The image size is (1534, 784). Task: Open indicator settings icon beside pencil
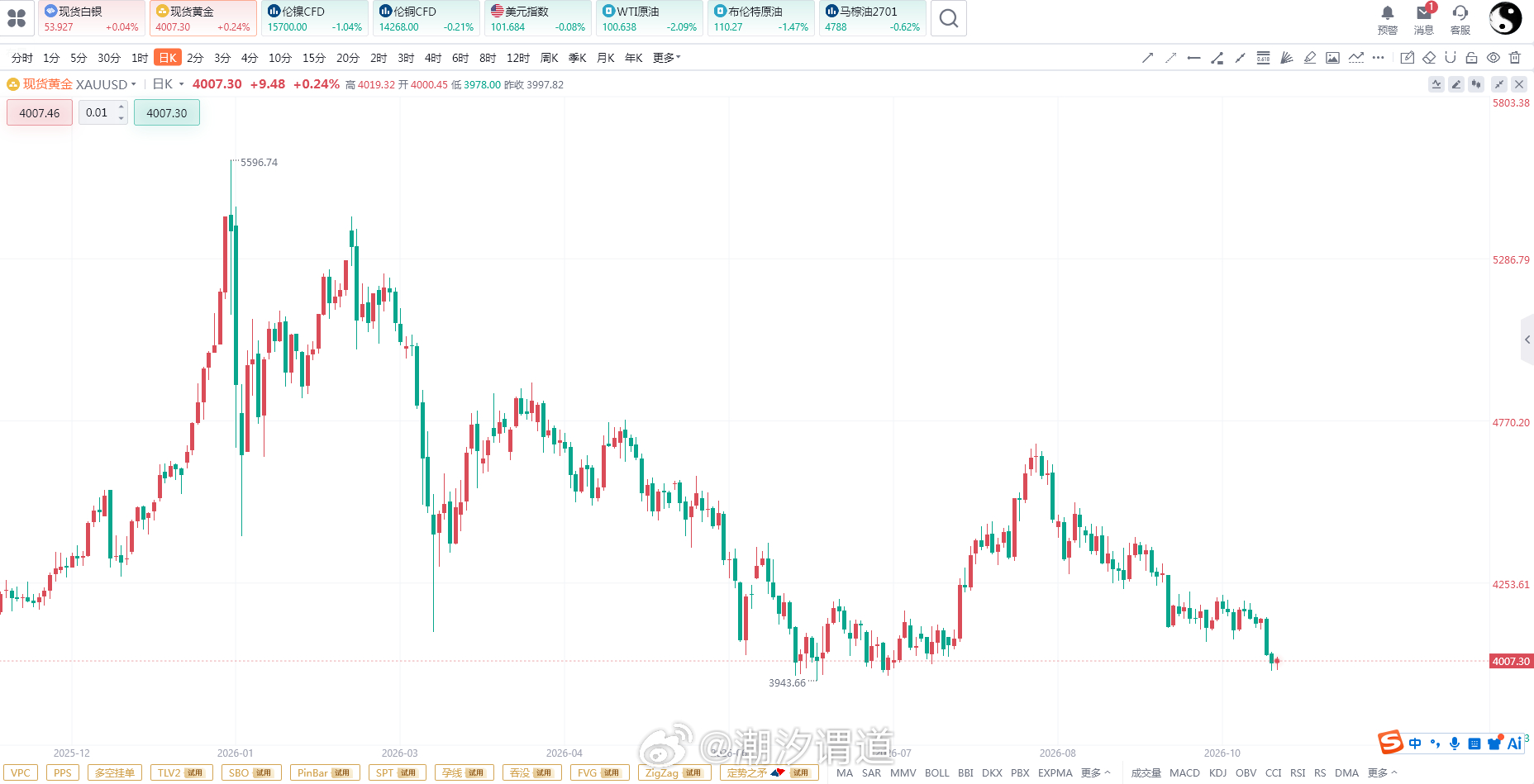click(x=1436, y=84)
